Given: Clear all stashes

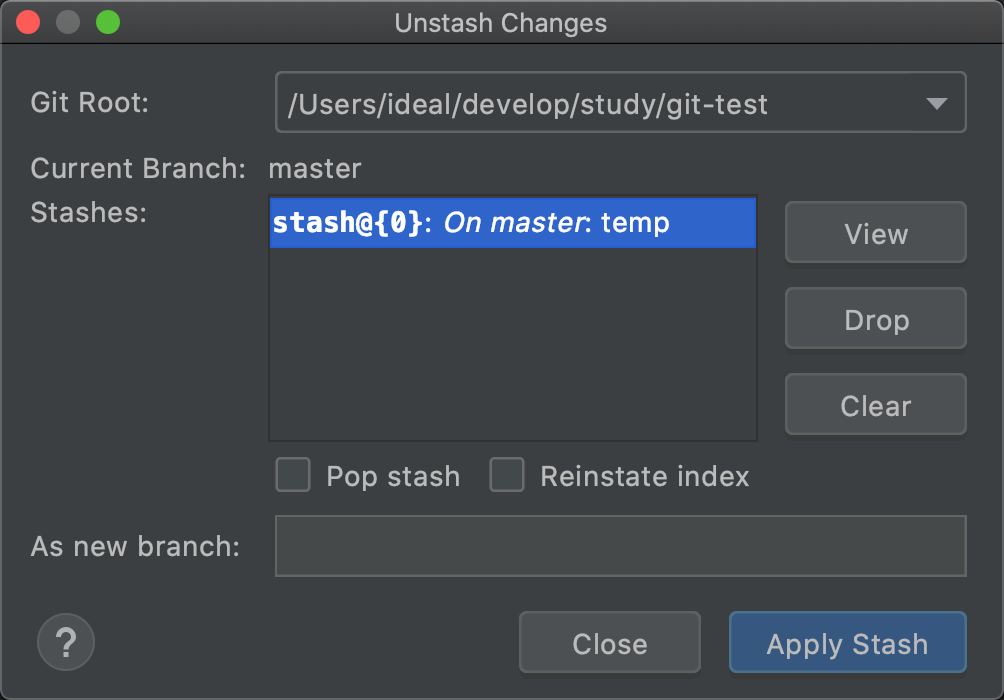Looking at the screenshot, I should point(875,405).
